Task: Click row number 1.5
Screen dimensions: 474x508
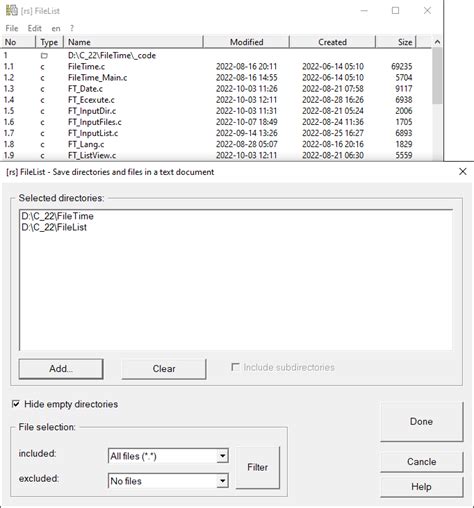Action: pyautogui.click(x=9, y=111)
